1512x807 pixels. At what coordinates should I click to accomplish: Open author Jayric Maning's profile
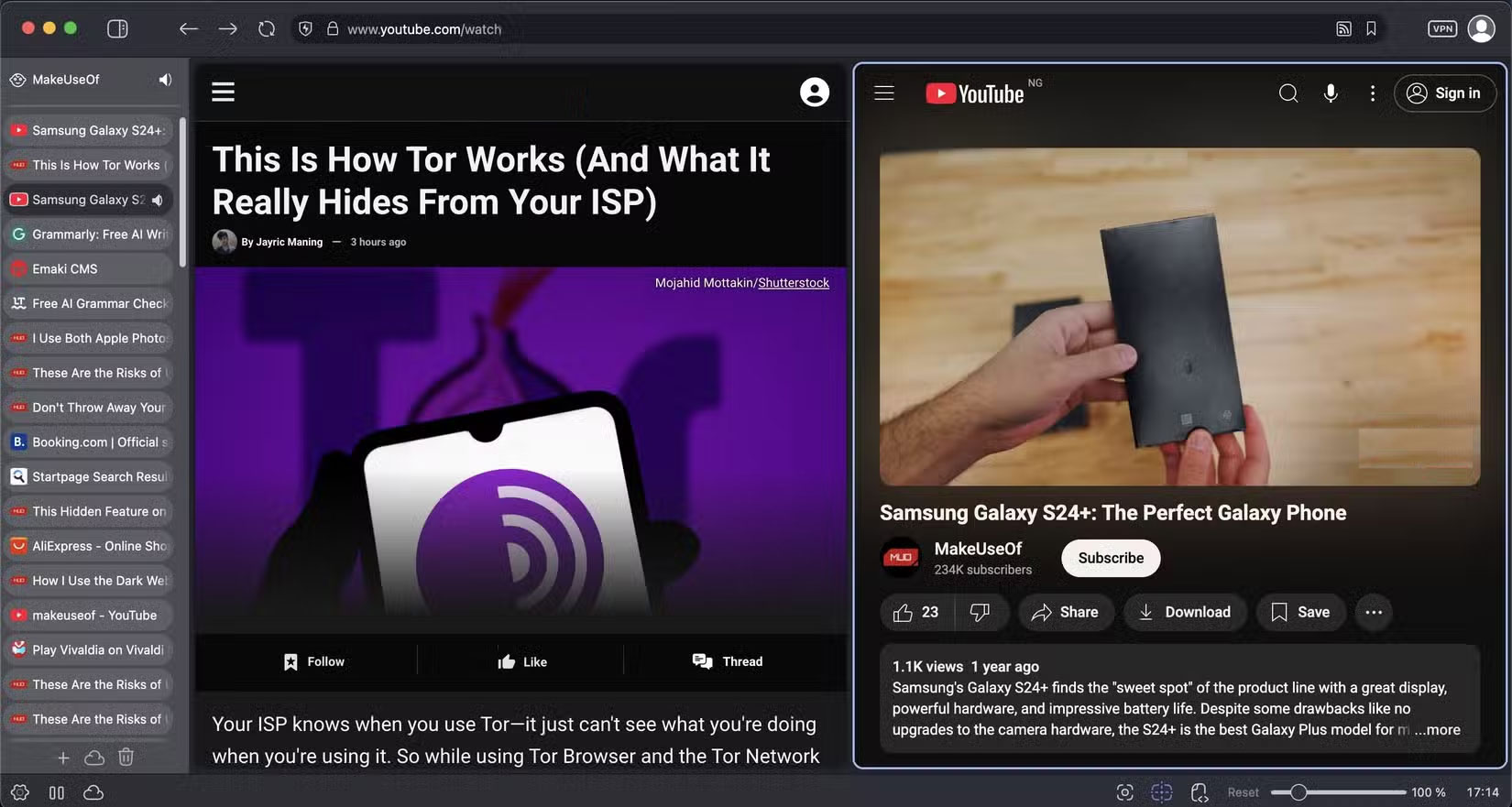click(281, 242)
